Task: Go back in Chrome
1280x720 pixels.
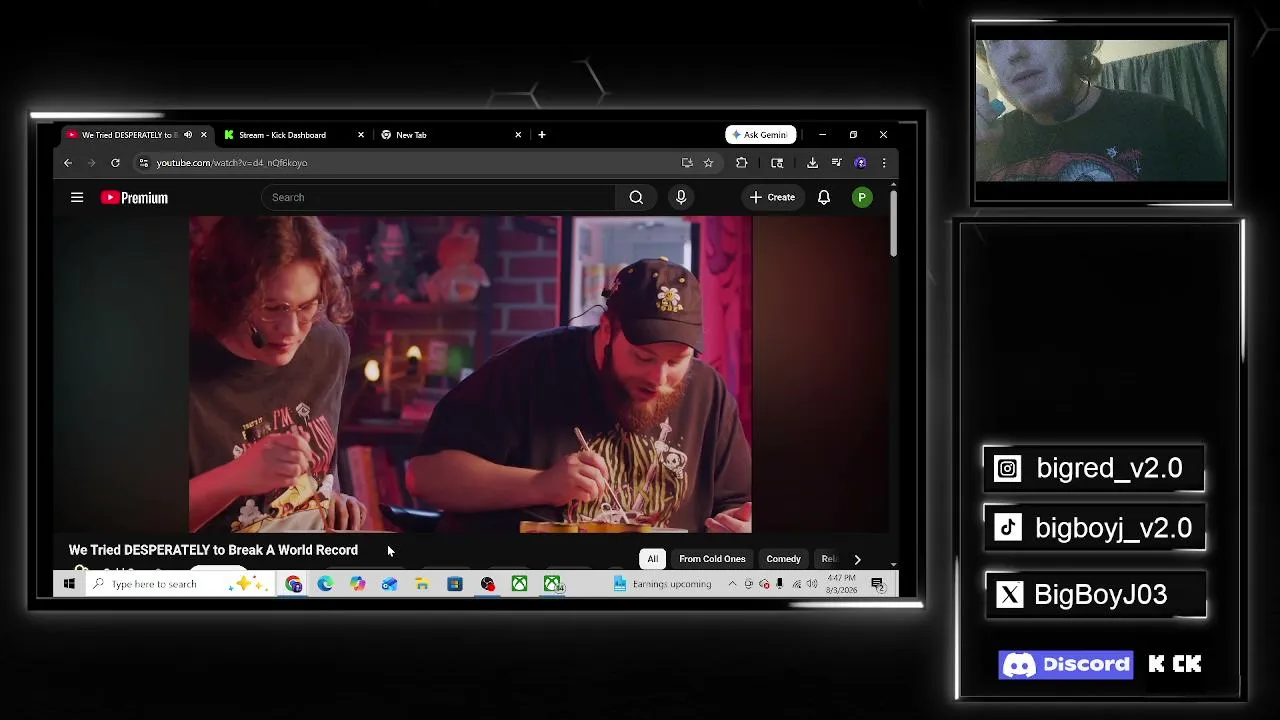Action: pos(68,163)
